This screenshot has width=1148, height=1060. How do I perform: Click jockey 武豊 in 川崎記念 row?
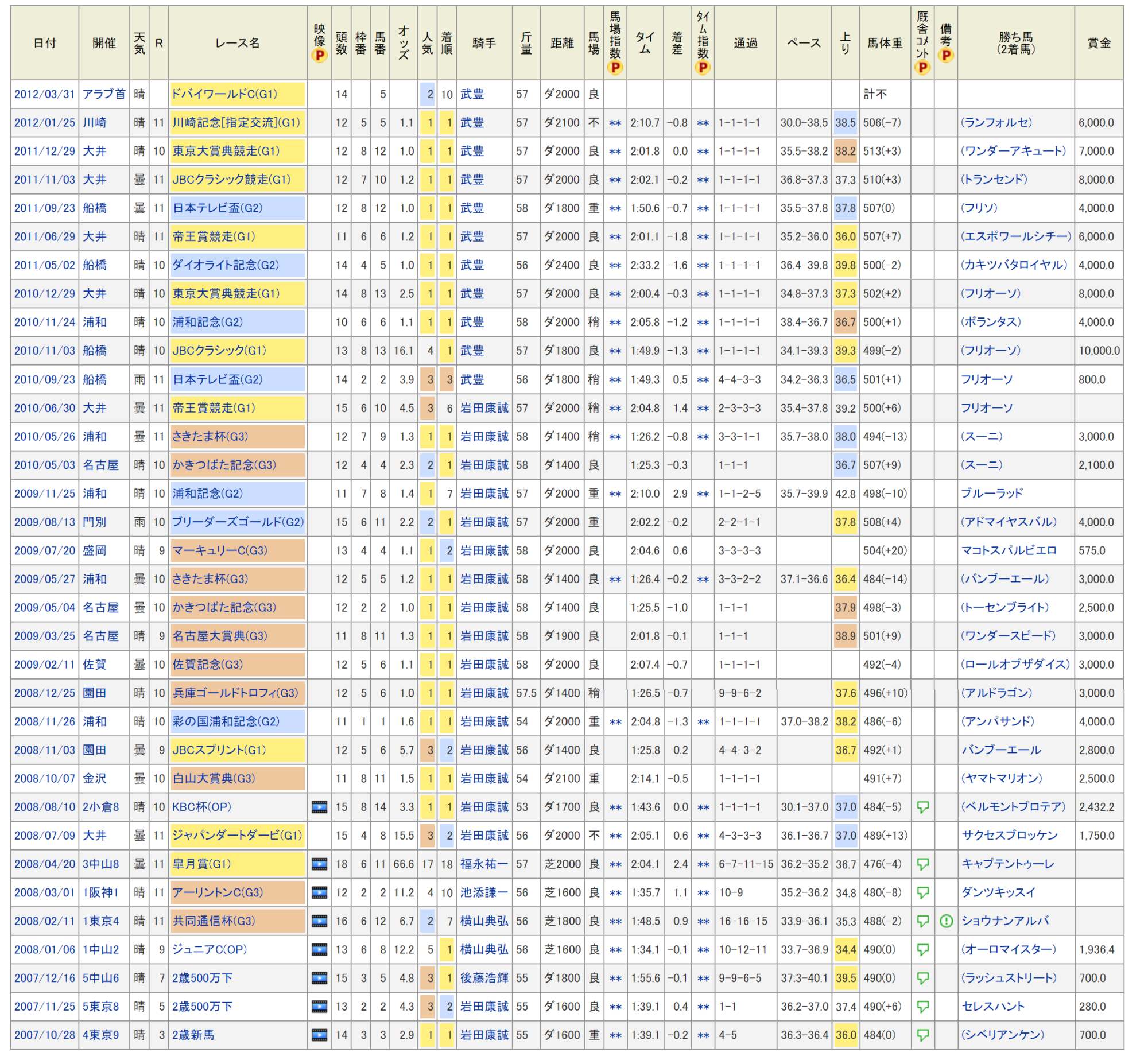472,123
